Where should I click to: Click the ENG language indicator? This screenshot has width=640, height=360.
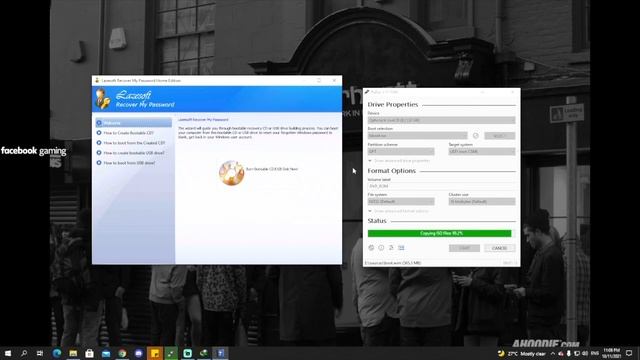595,353
